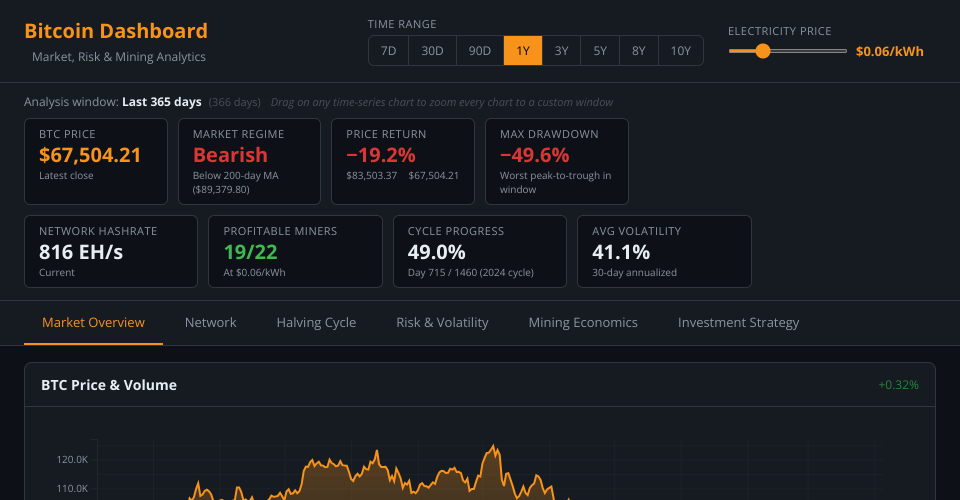Switch to Investment Strategy tab

tap(738, 322)
